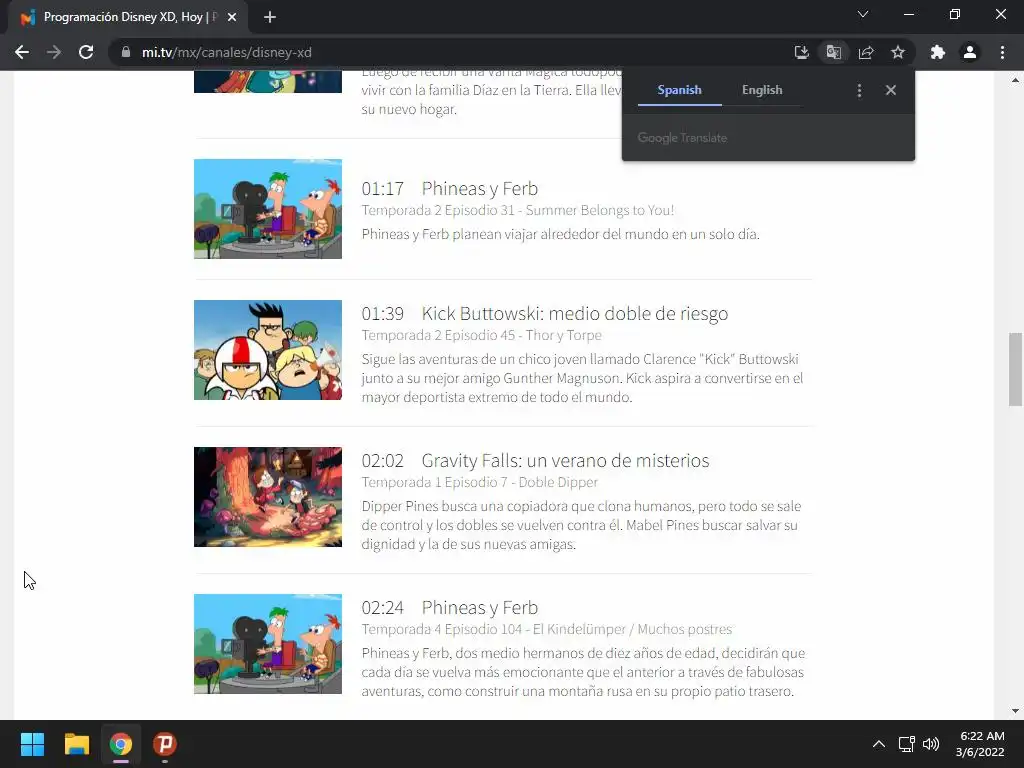Close the Programación Disney XD tab
The width and height of the screenshot is (1024, 768).
(232, 17)
